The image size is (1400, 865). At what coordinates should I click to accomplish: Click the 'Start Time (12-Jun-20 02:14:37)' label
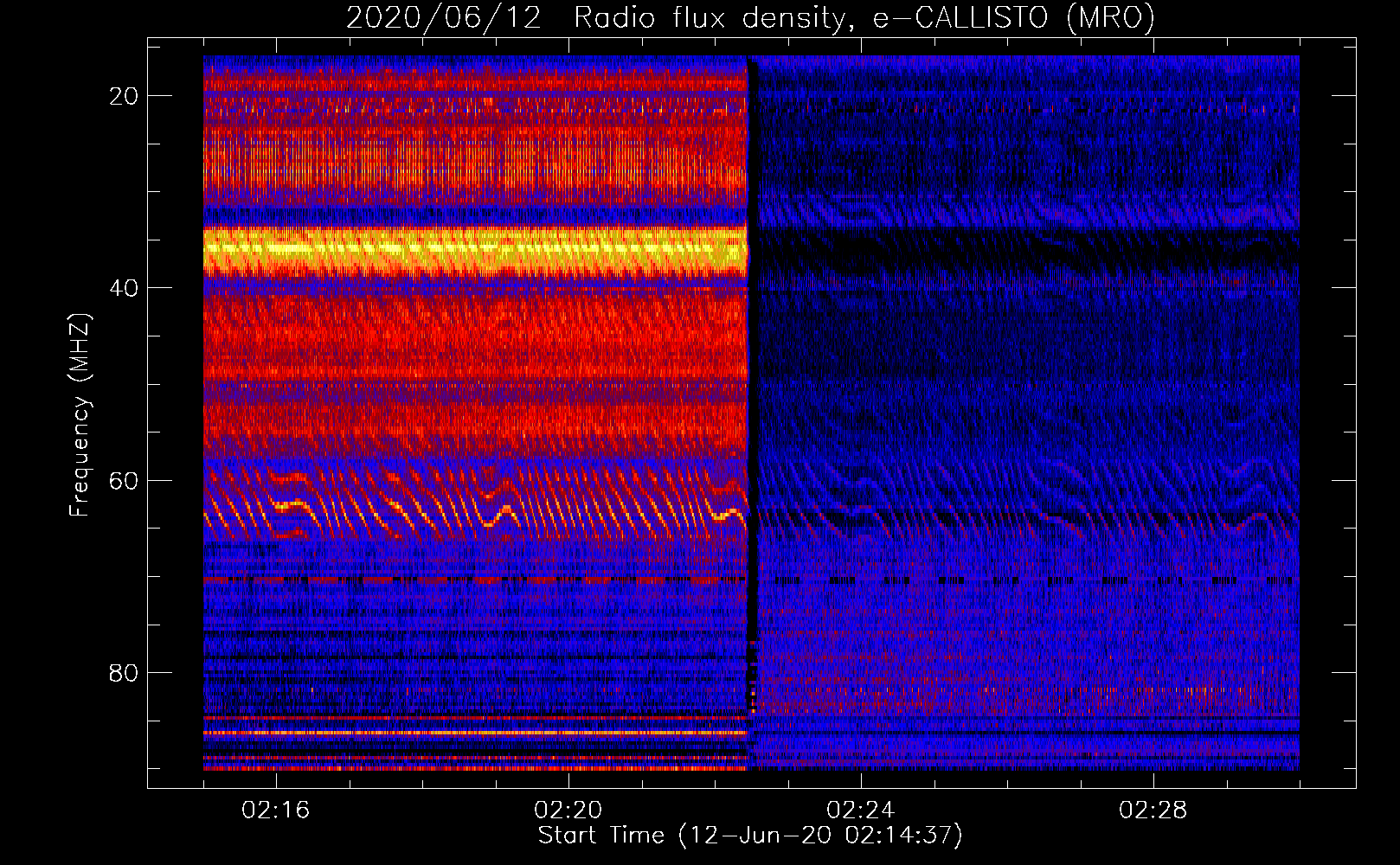750,836
